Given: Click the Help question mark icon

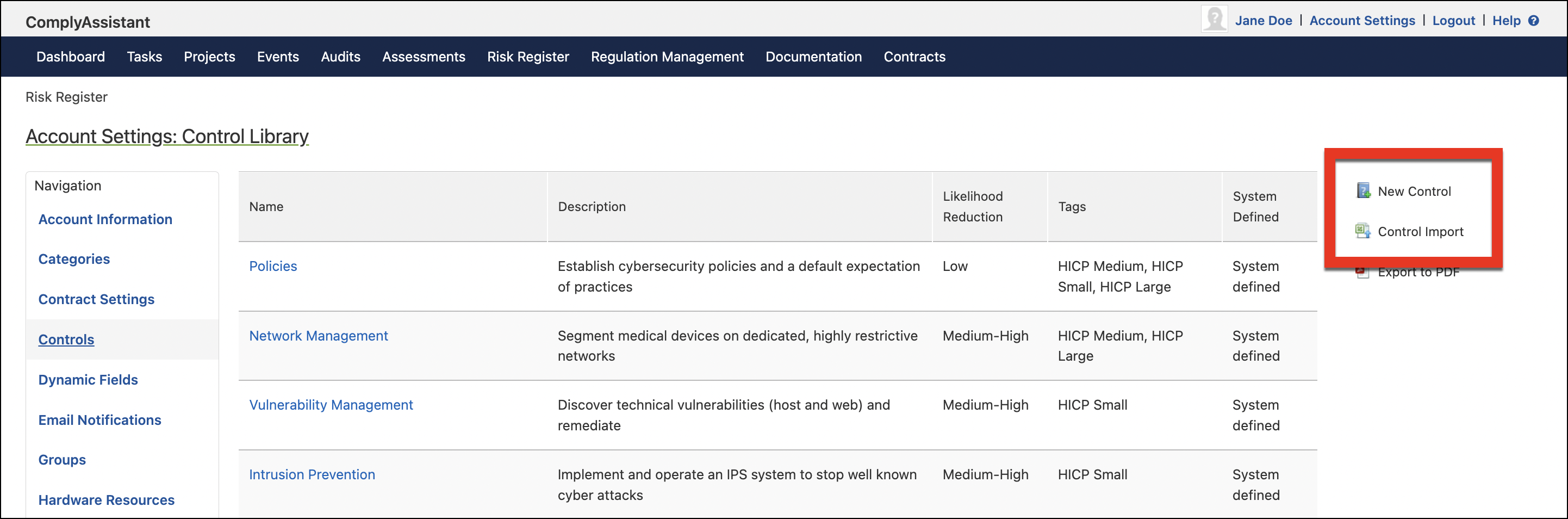Looking at the screenshot, I should coord(1534,20).
